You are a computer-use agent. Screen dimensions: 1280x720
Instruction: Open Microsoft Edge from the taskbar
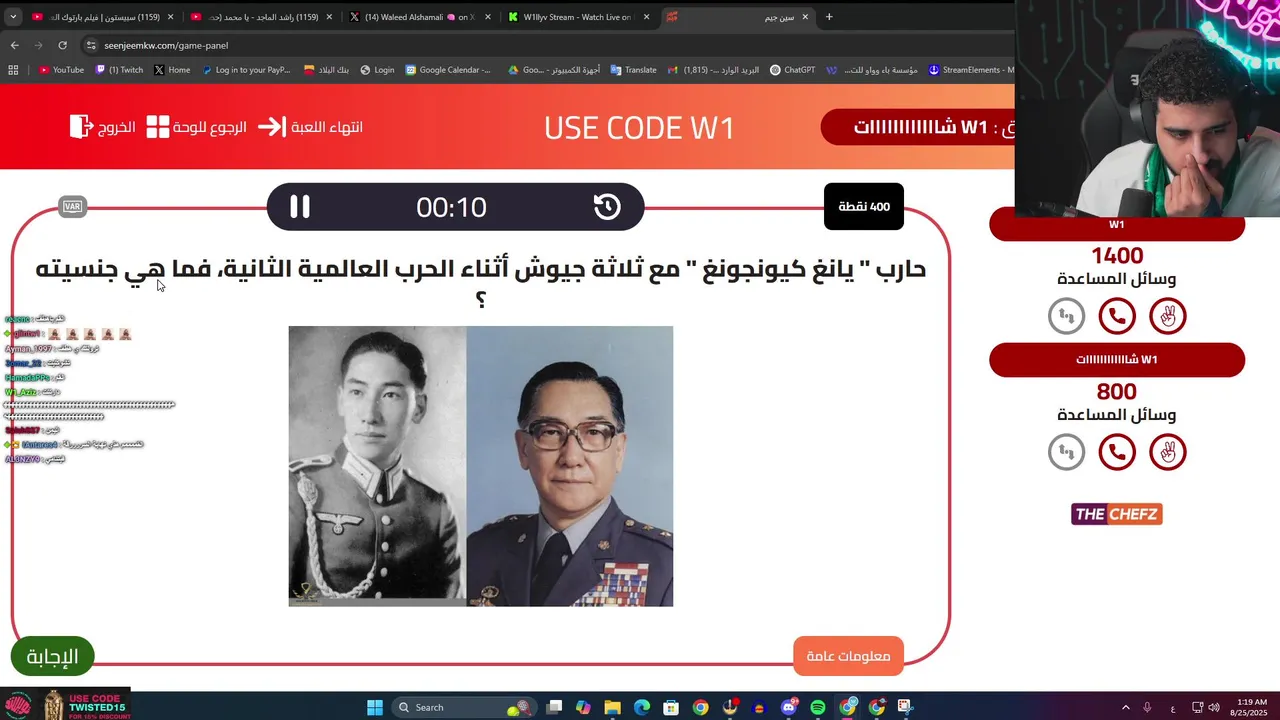coord(642,707)
